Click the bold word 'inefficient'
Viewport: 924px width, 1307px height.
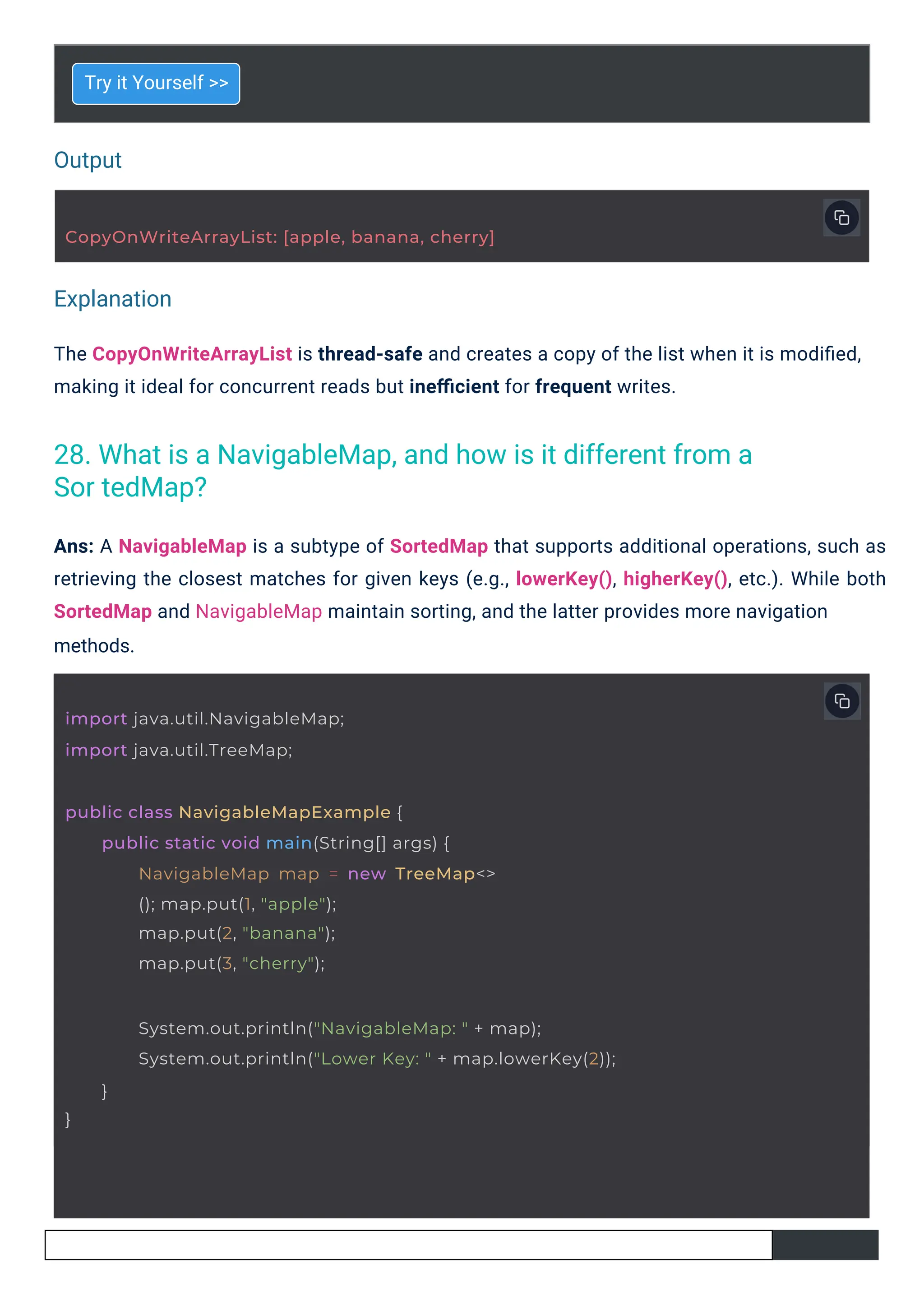pyautogui.click(x=454, y=386)
